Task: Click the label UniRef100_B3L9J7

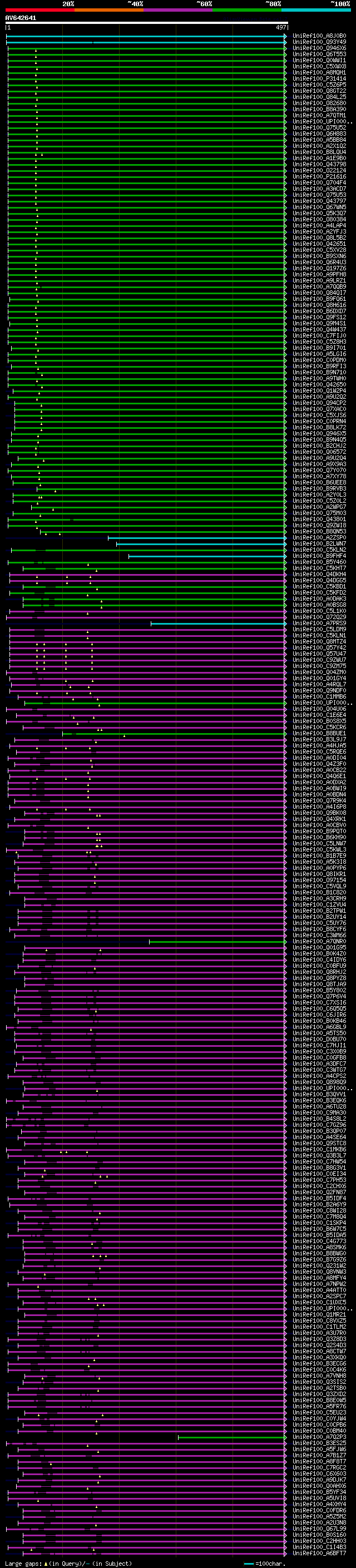Action: [319, 740]
